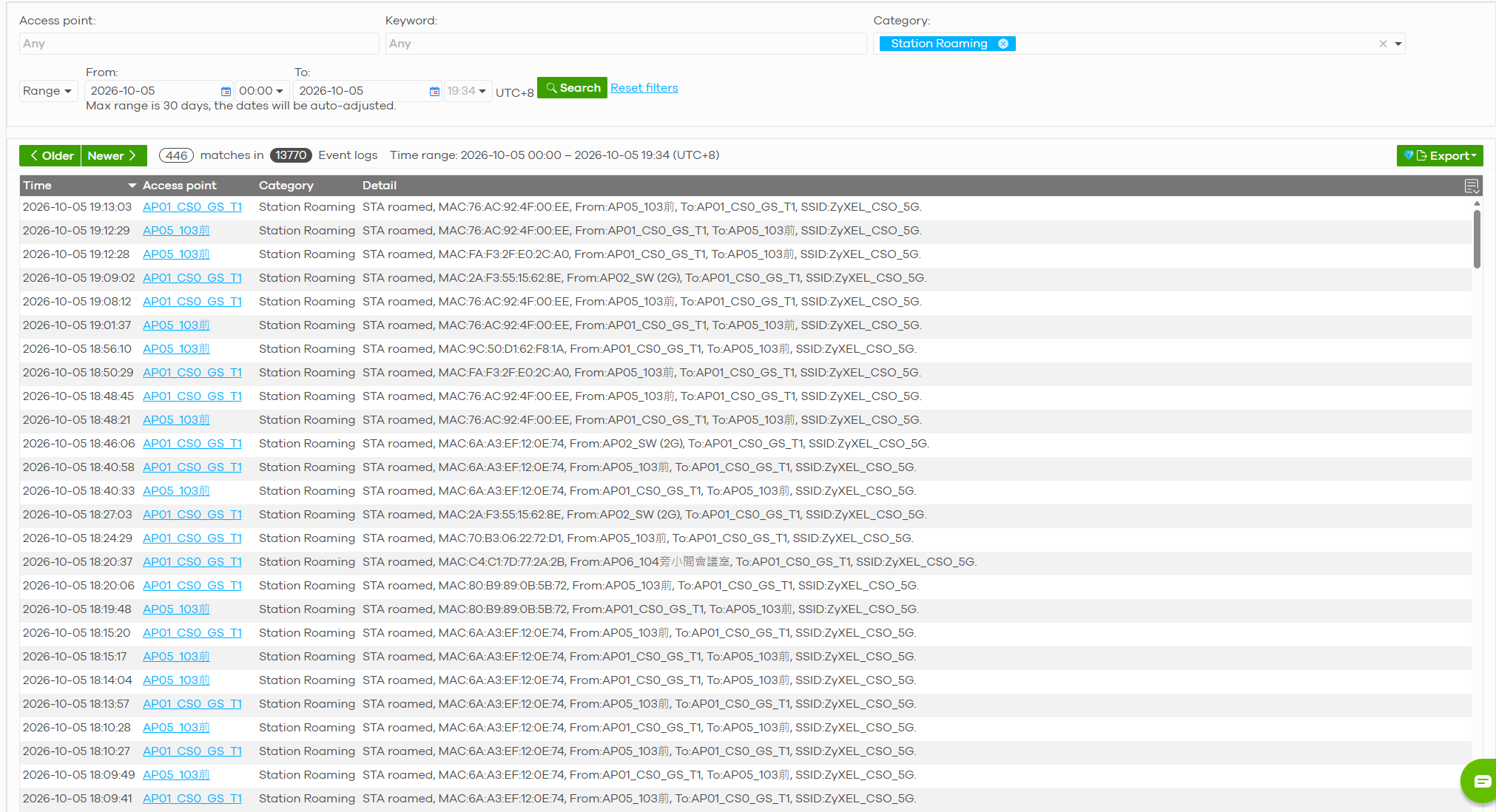This screenshot has height=812, width=1496.
Task: Open AP01_CSO_GS_T1 link in 19:13:03 row
Action: tap(192, 207)
